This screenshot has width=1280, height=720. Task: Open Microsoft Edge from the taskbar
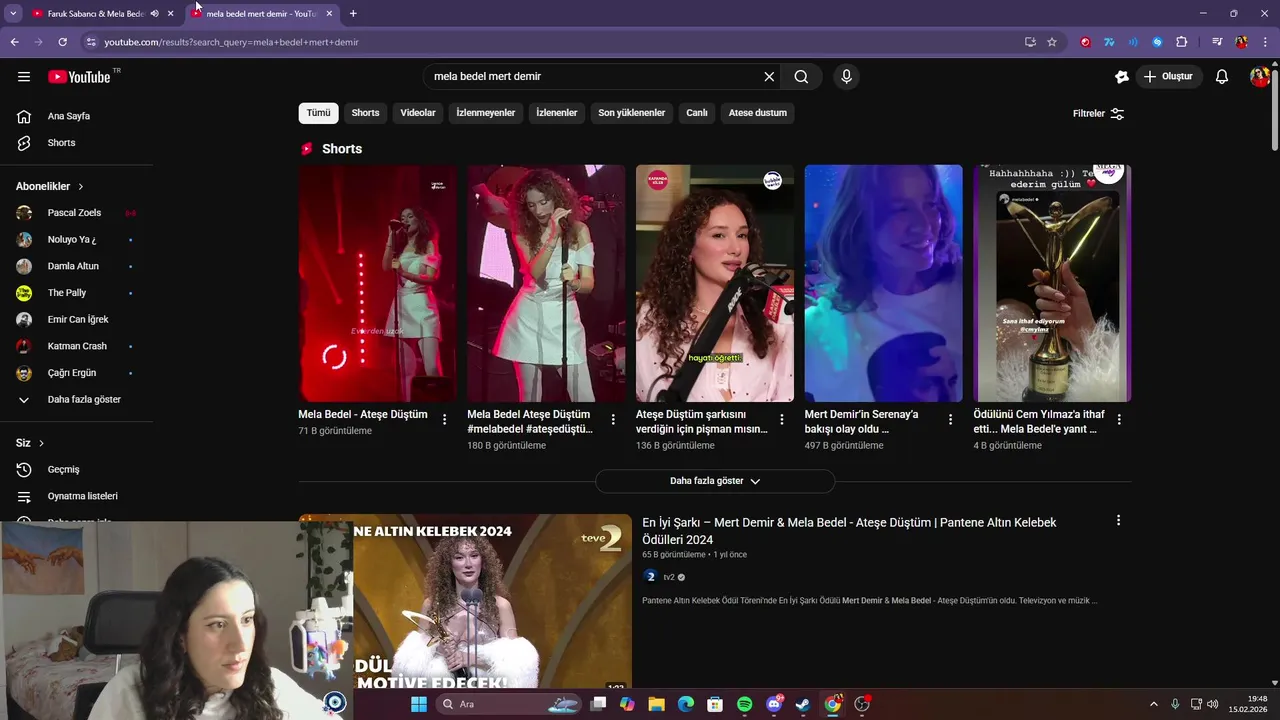[x=686, y=704]
